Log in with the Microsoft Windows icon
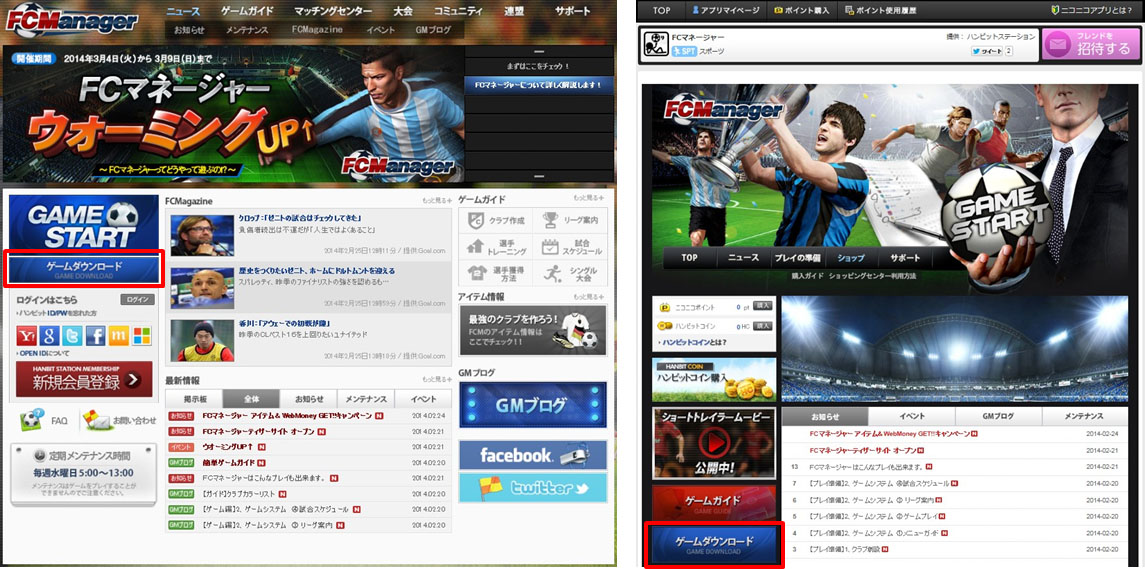 [142, 336]
